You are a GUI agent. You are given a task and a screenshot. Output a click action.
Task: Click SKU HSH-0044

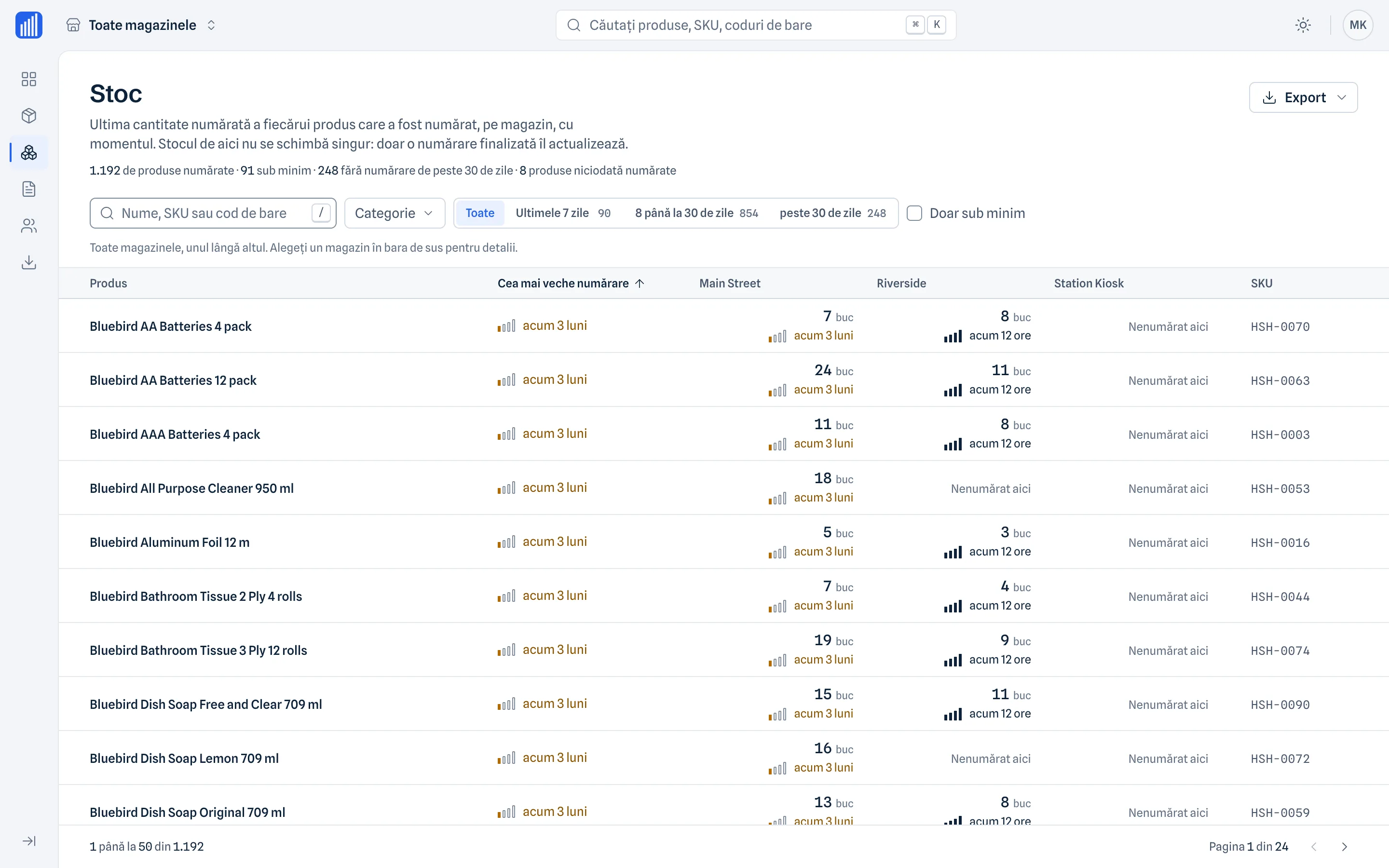(x=1280, y=597)
